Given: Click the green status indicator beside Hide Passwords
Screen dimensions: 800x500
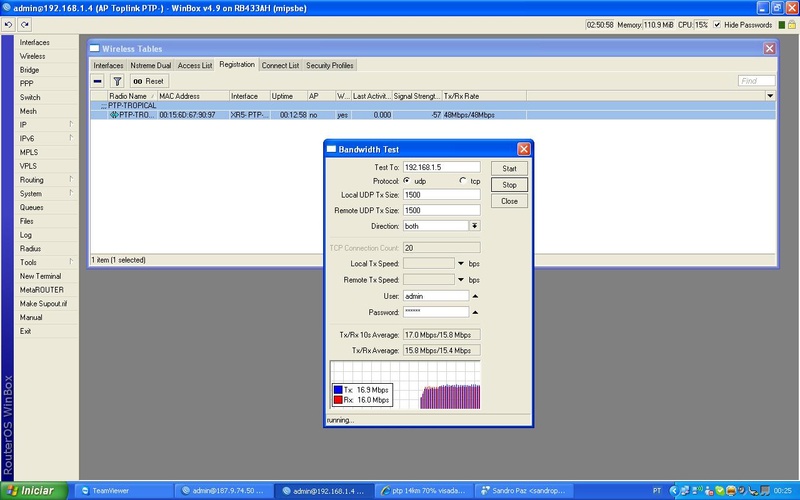Looking at the screenshot, I should pyautogui.click(x=782, y=24).
